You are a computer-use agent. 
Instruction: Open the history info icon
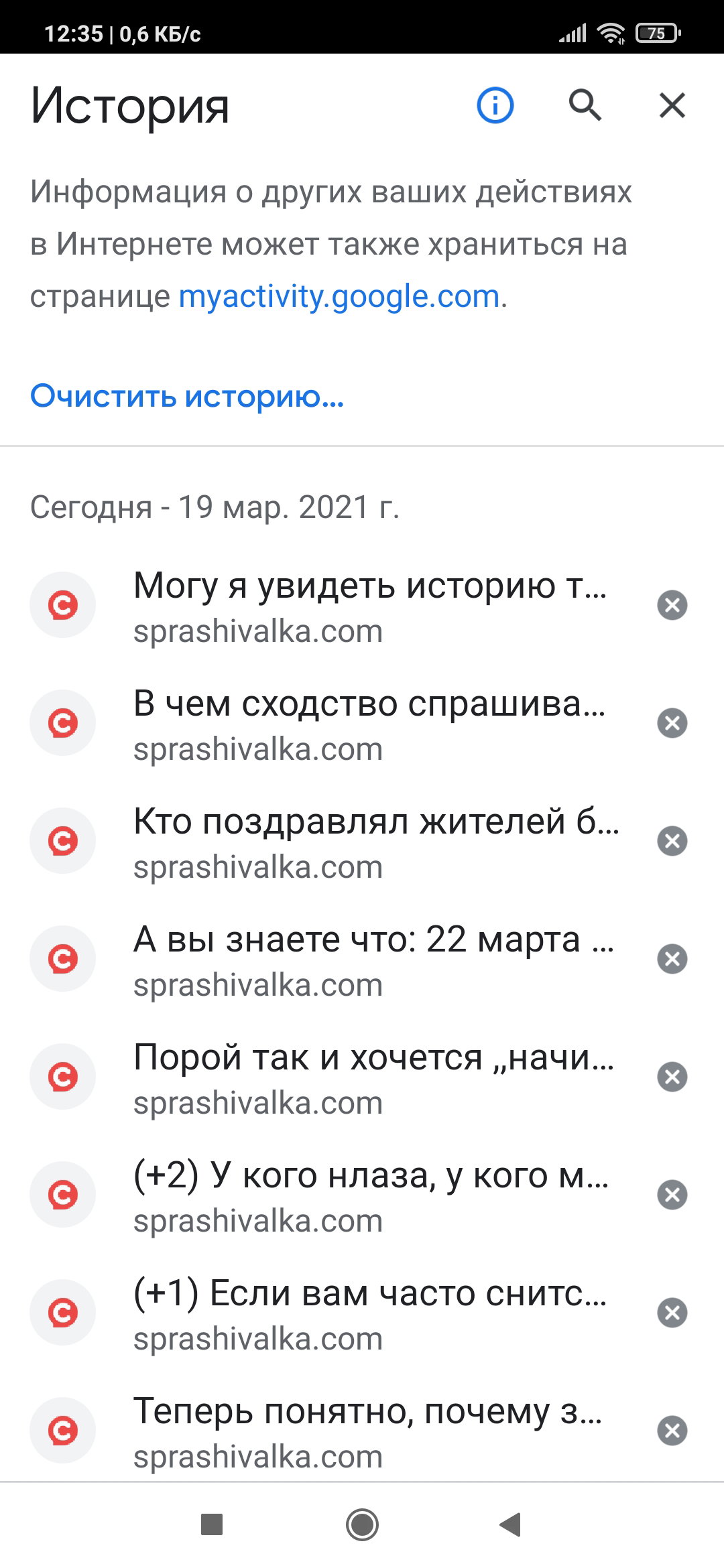click(495, 105)
